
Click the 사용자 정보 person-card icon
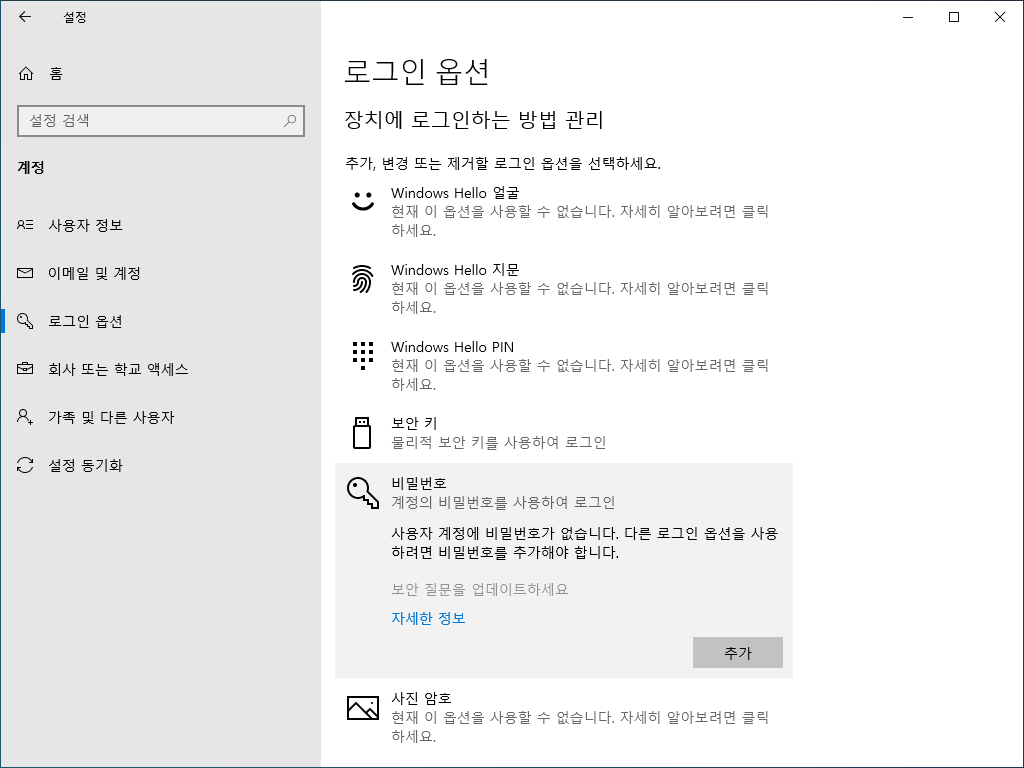coord(25,225)
